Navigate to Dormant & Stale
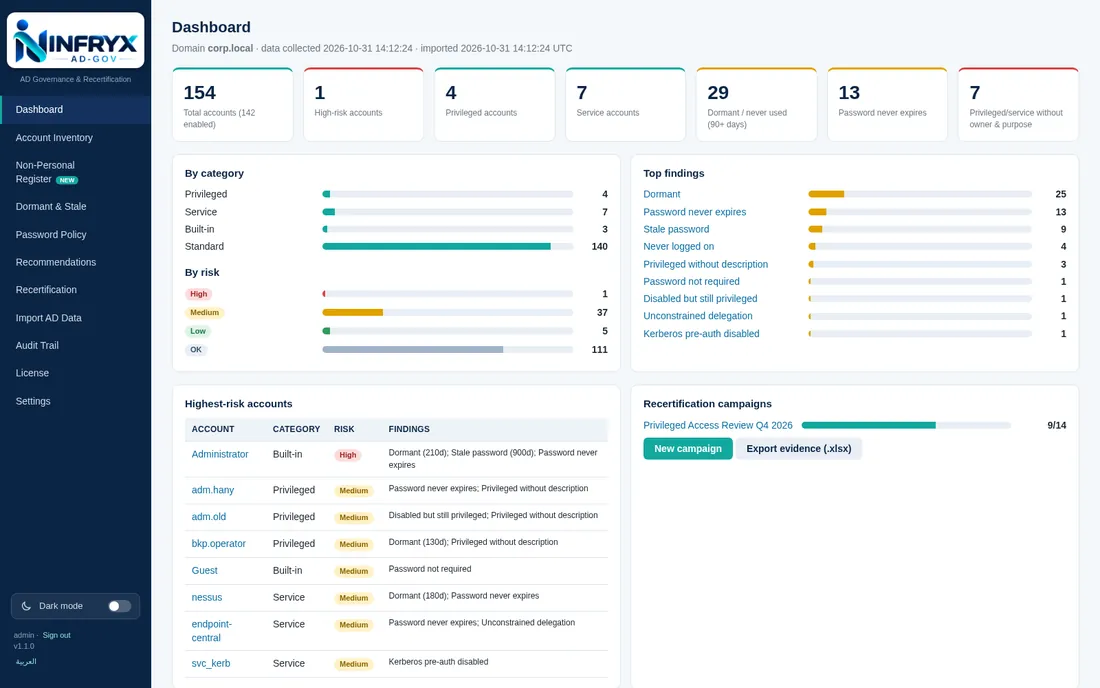The height and width of the screenshot is (688, 1100). point(76,206)
